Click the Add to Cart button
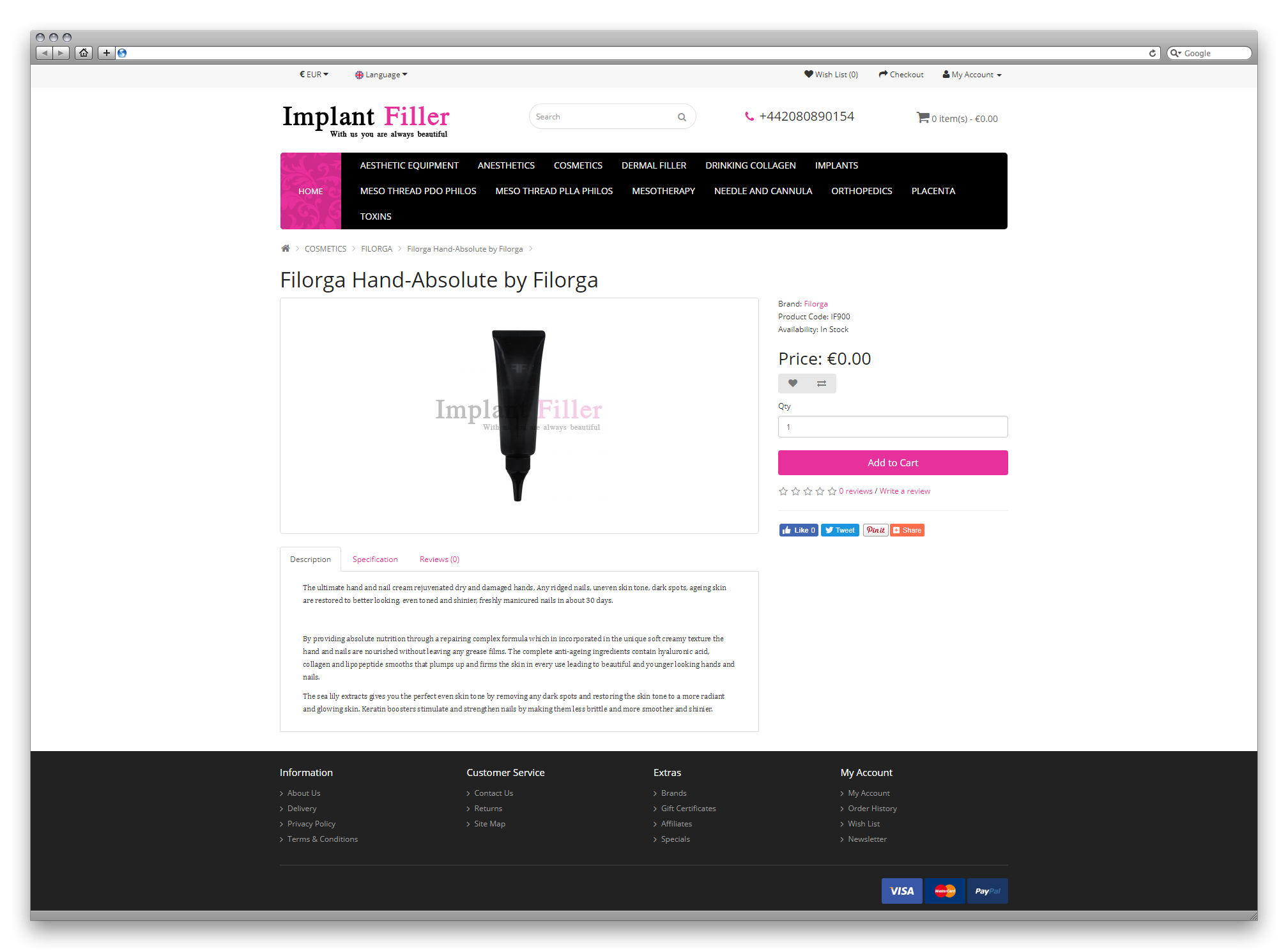This screenshot has width=1288, height=951. tap(893, 463)
